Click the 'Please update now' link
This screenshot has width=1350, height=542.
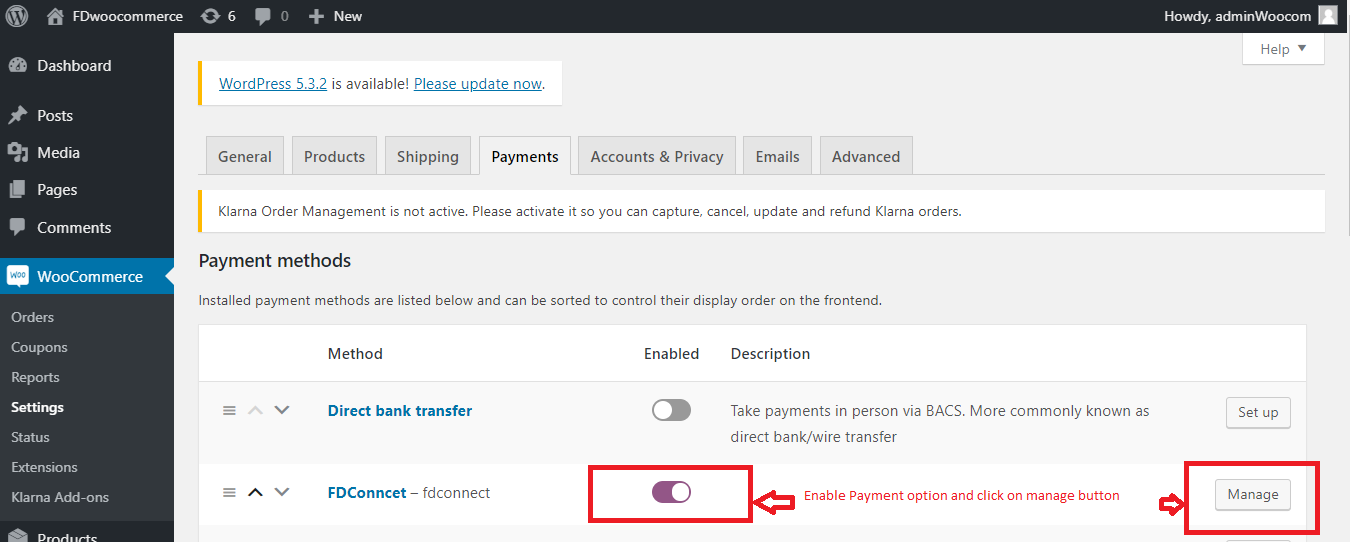(478, 84)
